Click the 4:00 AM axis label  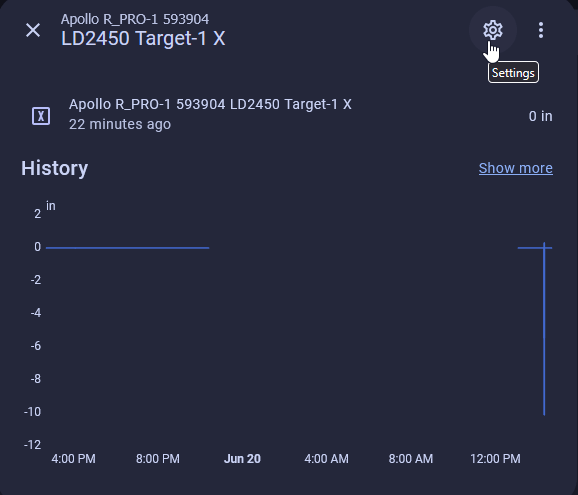(326, 459)
